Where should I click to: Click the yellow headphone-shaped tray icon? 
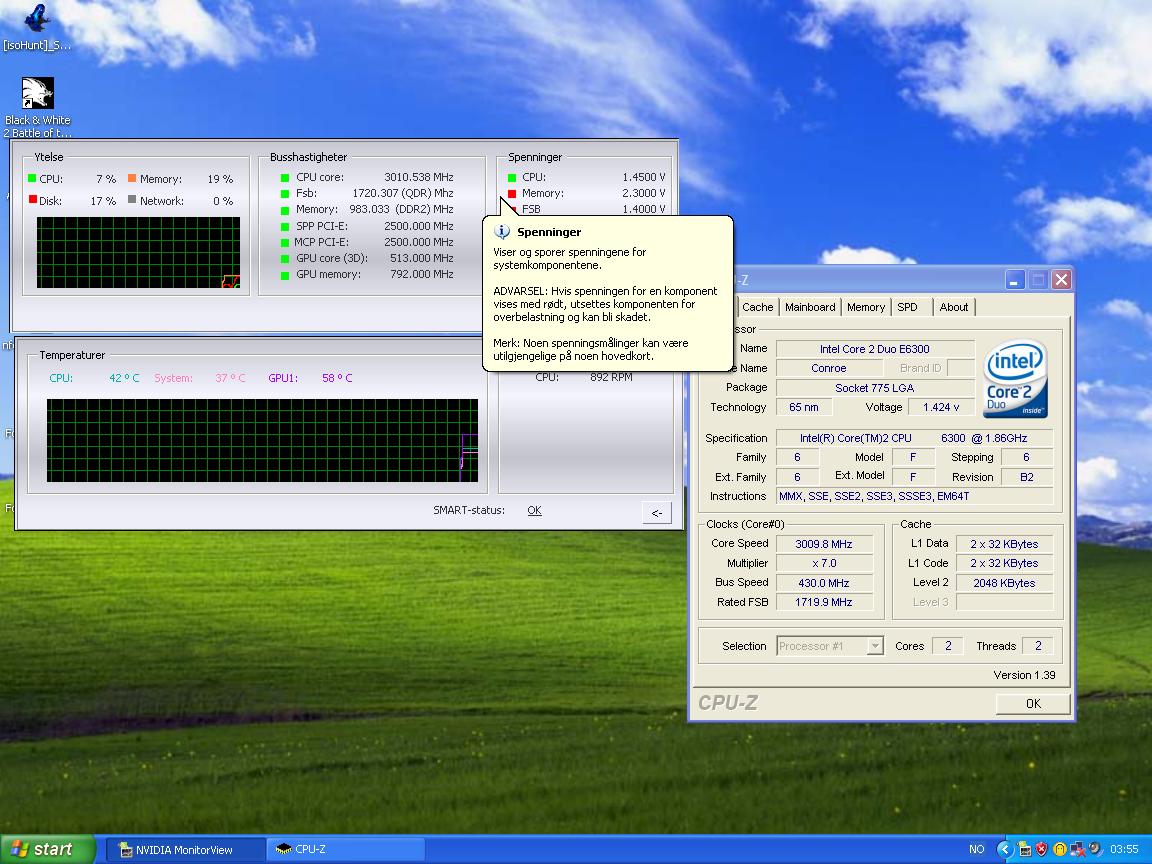point(1059,849)
